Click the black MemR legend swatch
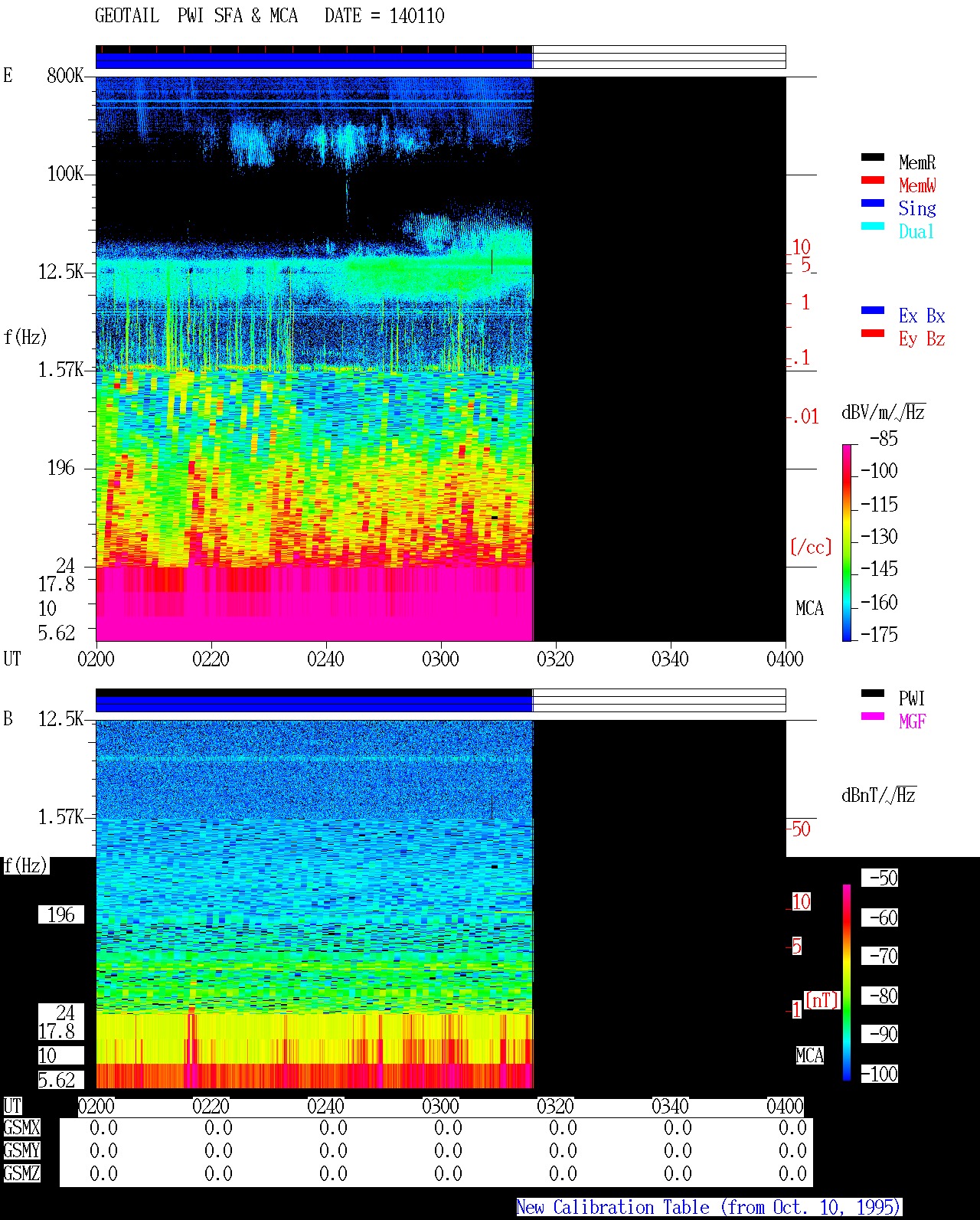 (x=873, y=157)
